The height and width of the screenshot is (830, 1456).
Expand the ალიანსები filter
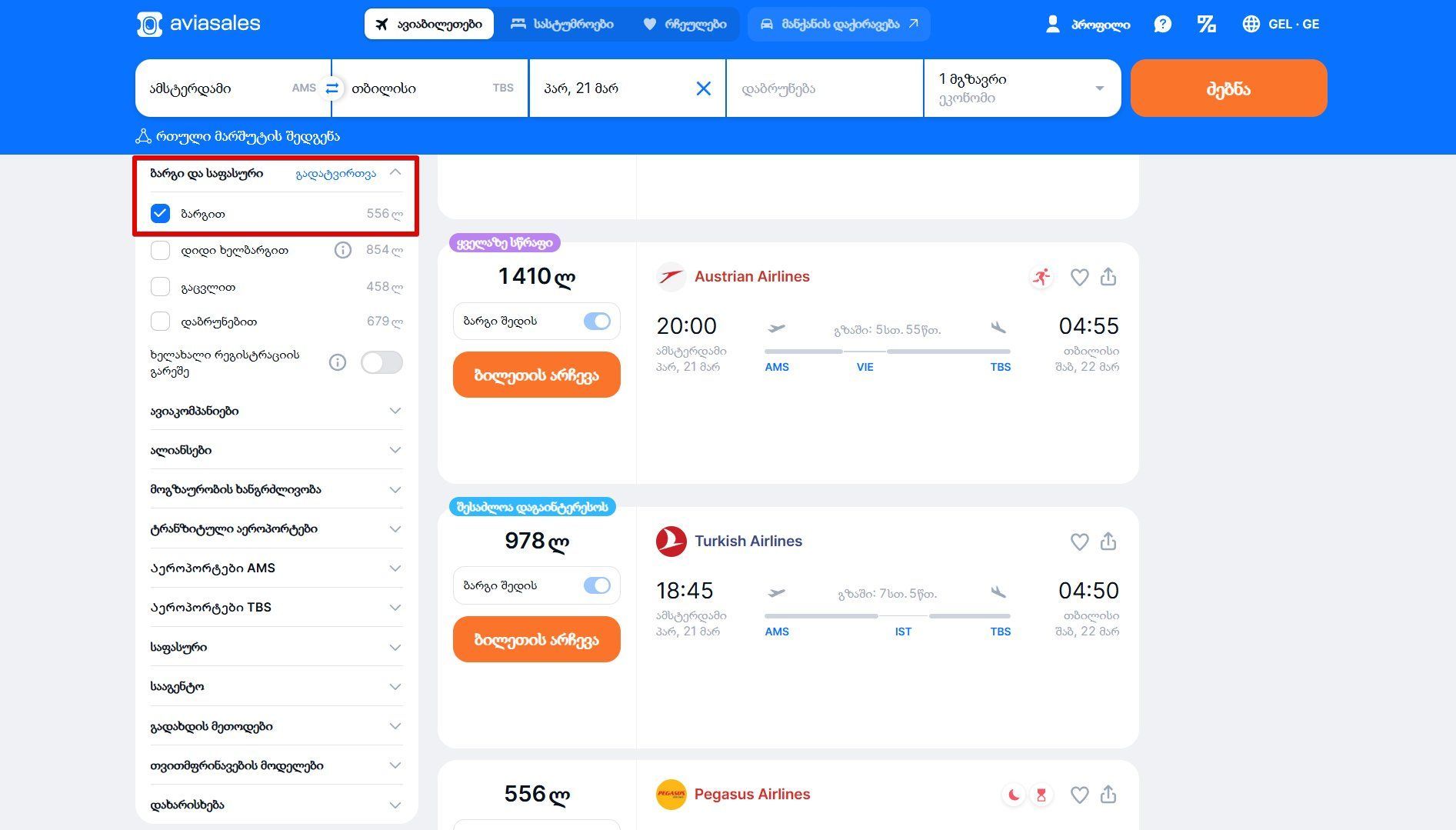[276, 450]
